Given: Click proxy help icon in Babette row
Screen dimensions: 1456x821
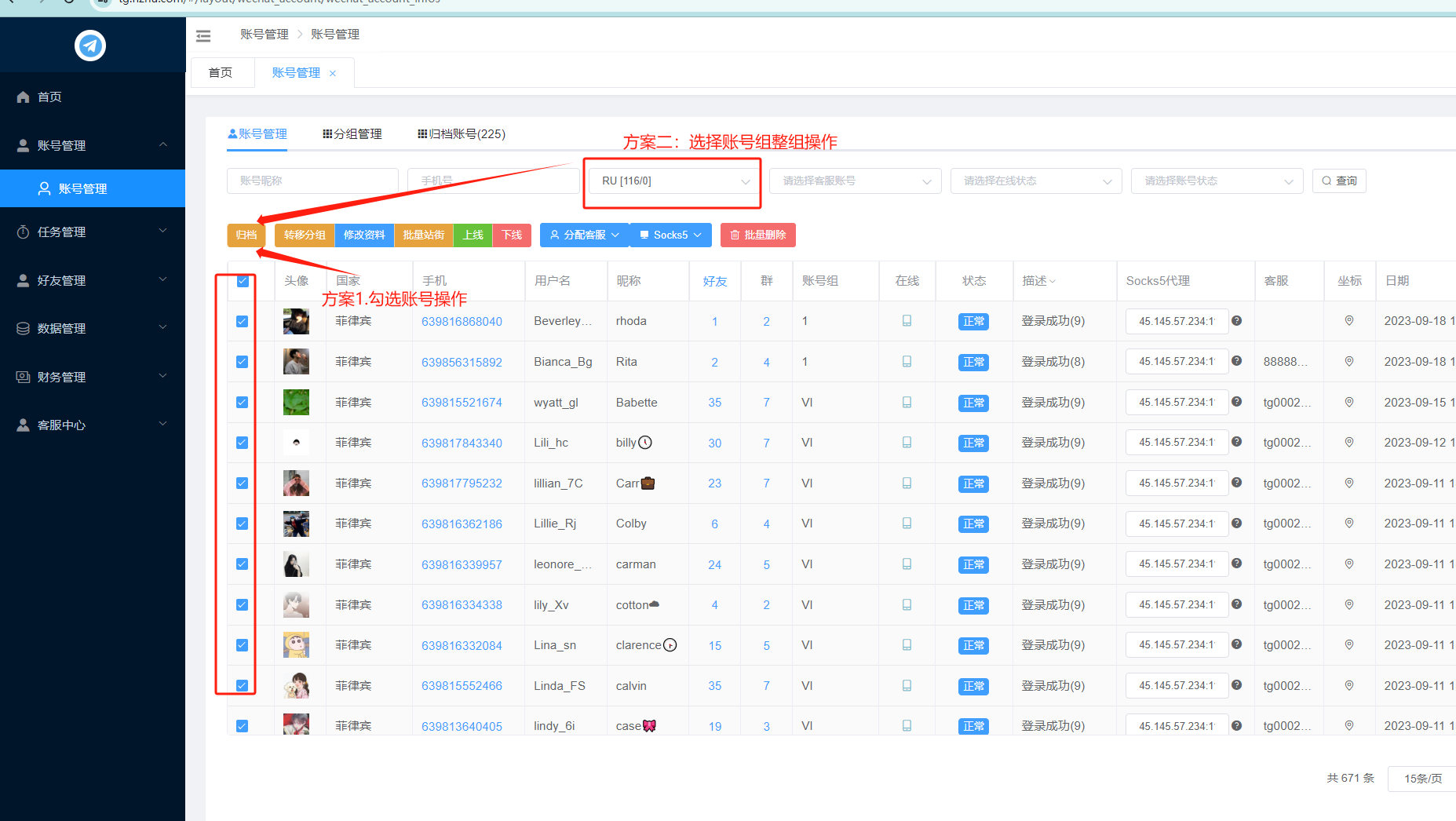Looking at the screenshot, I should pos(1236,402).
